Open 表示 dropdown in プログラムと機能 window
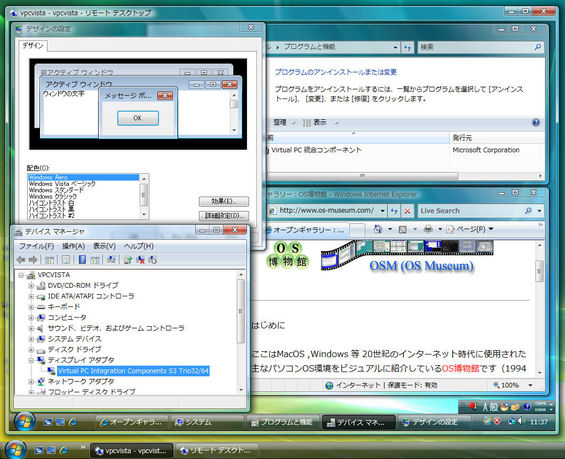The height and width of the screenshot is (459, 565). [x=321, y=122]
